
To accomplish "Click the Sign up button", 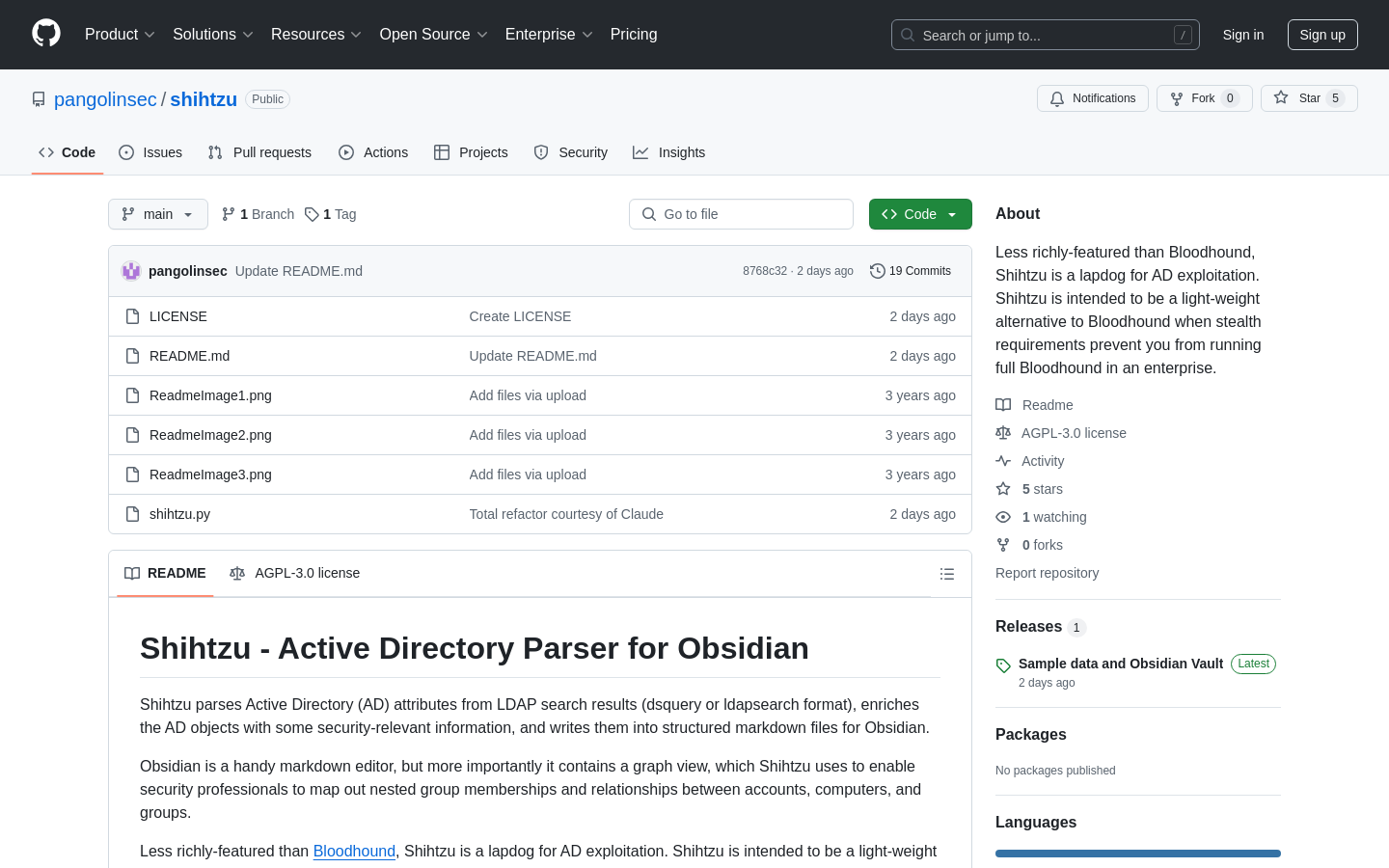I will point(1322,35).
